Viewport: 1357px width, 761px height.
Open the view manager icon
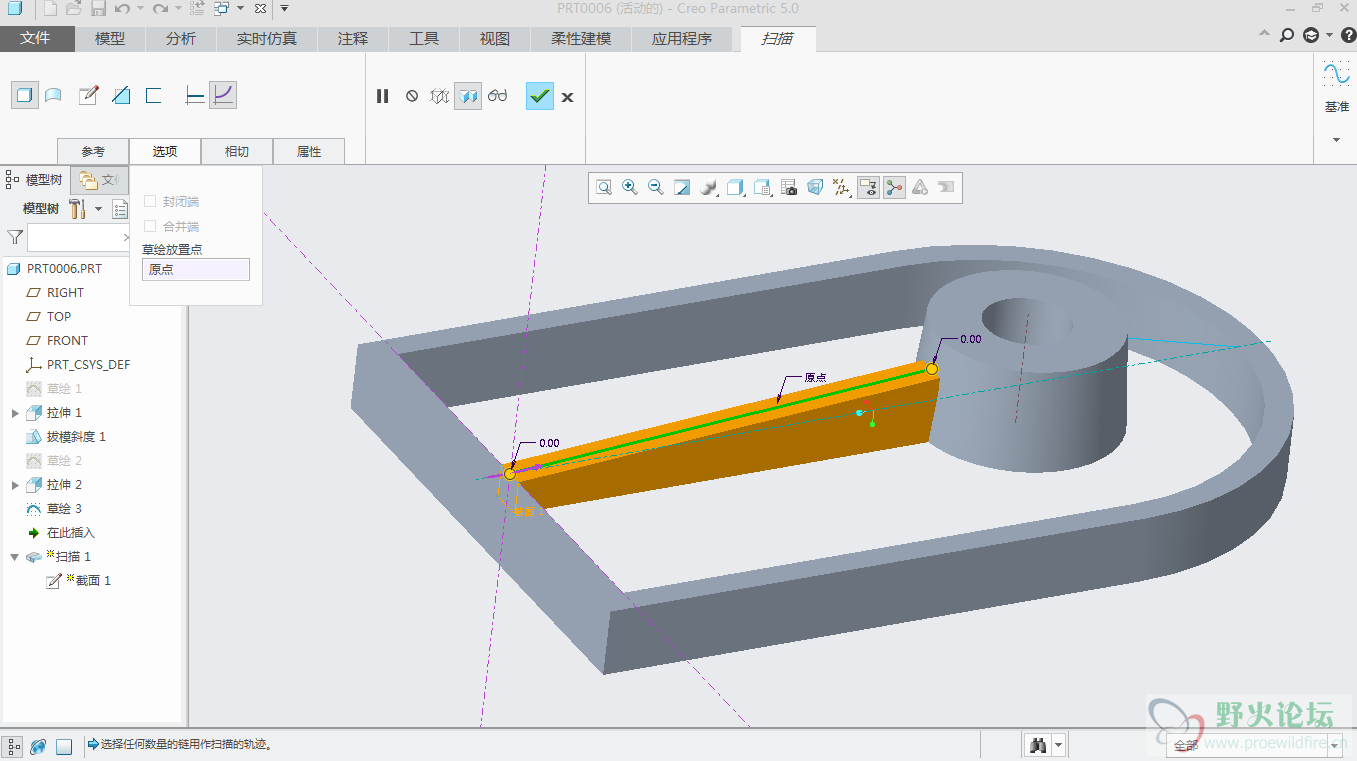click(763, 187)
